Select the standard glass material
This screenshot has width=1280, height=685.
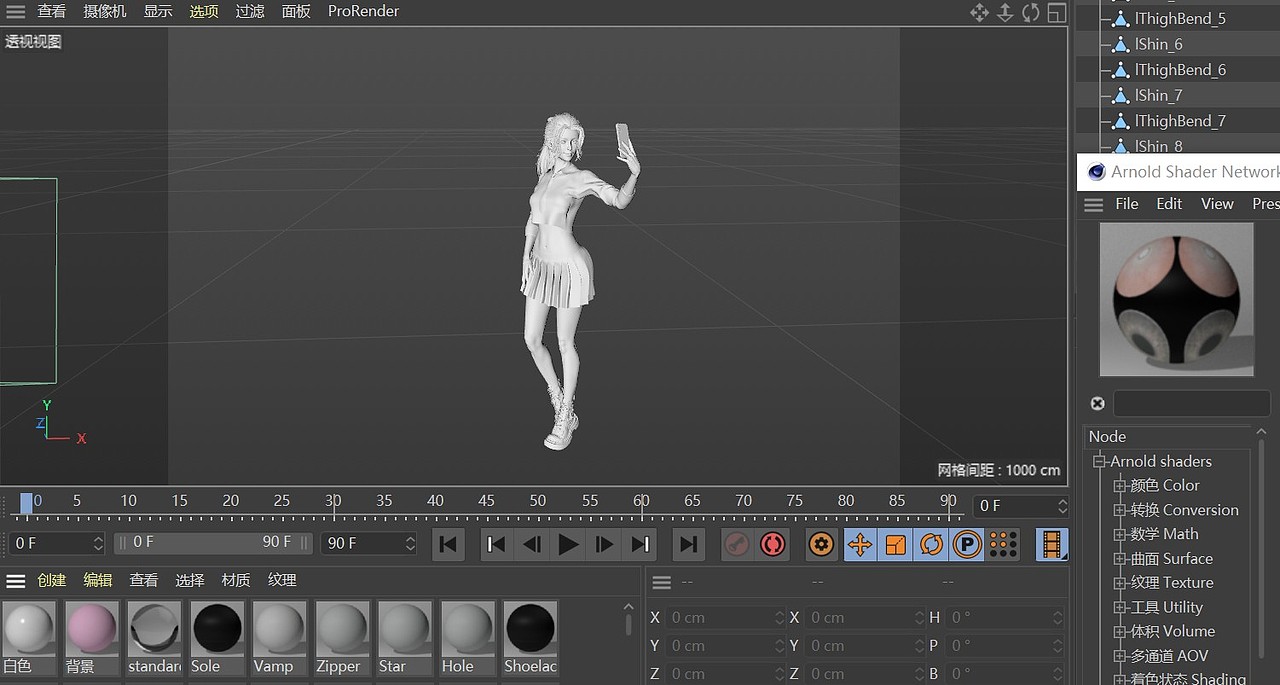155,636
